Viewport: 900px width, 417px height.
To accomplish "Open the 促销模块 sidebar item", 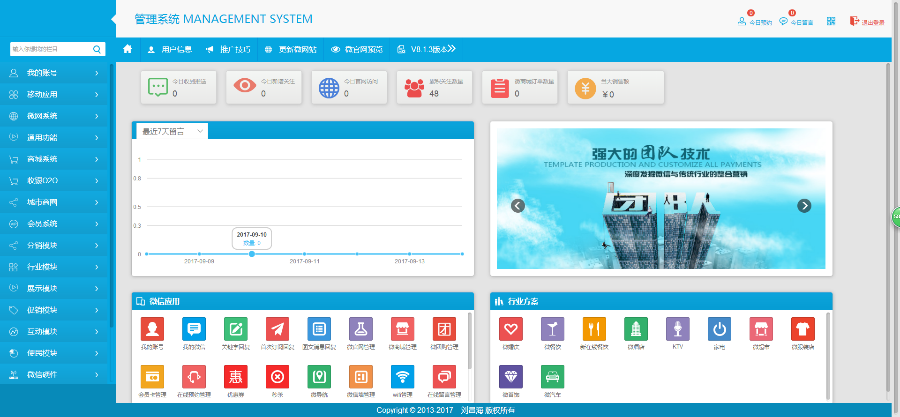I will [x=54, y=310].
